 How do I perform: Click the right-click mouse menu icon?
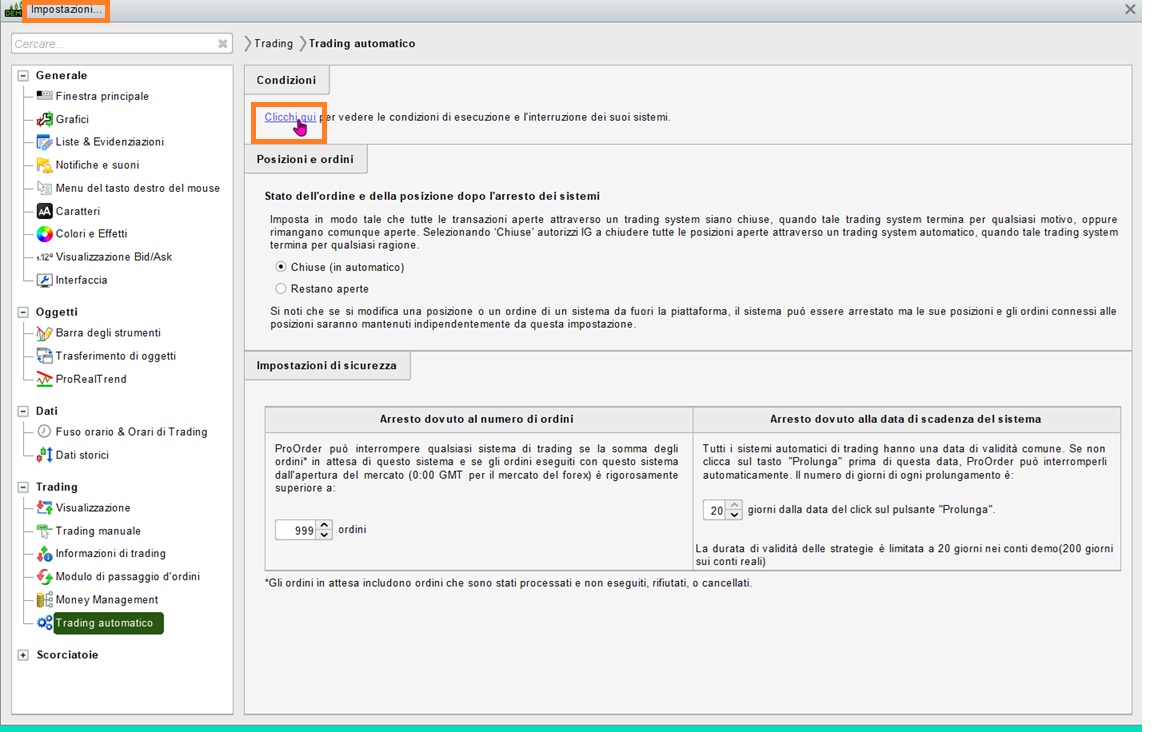coord(44,188)
